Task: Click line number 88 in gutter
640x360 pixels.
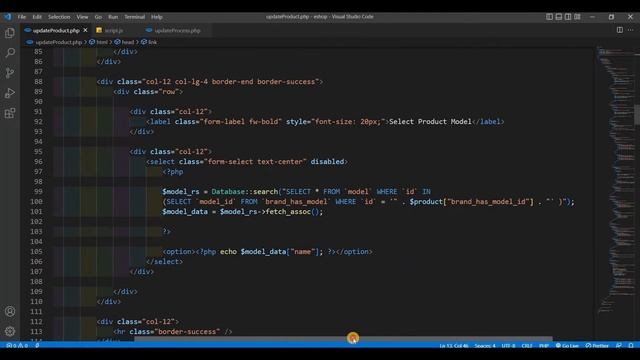Action: [x=38, y=82]
